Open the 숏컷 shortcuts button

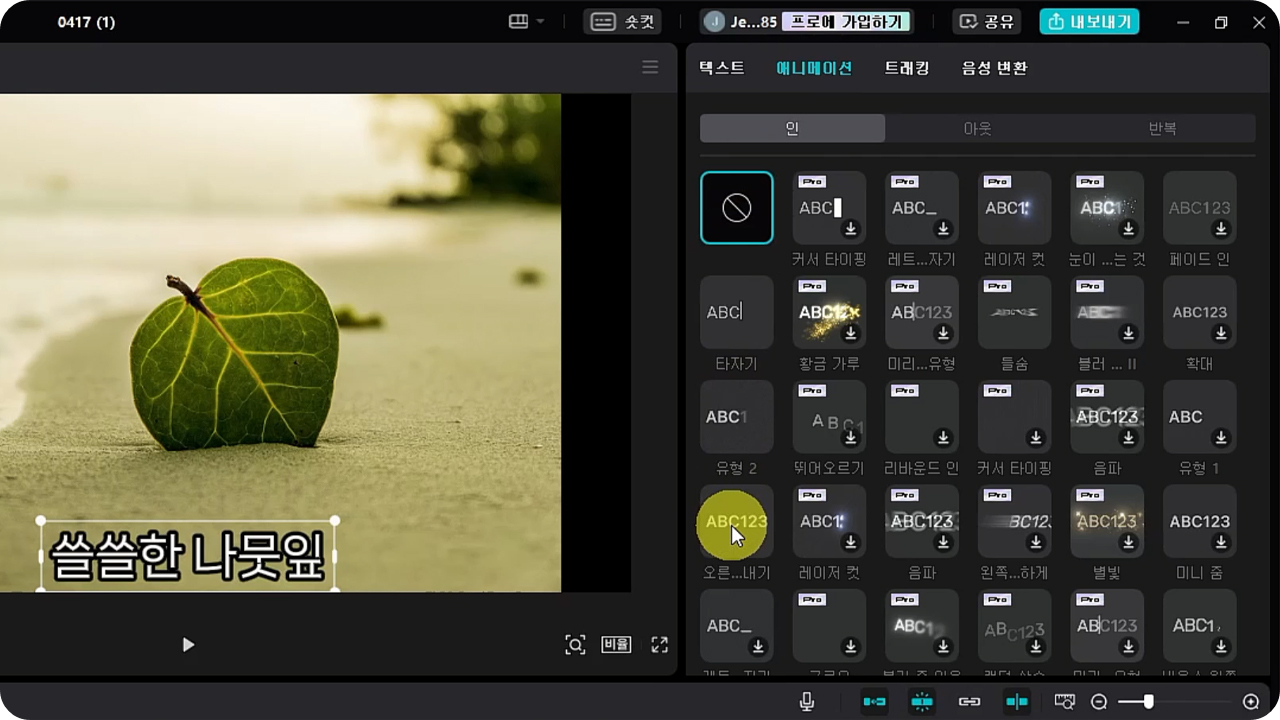point(622,22)
